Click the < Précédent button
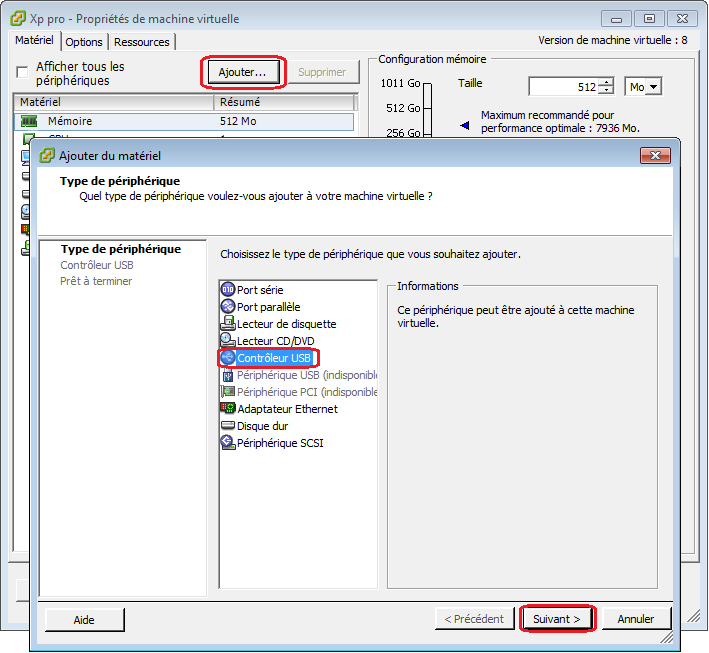 [x=474, y=619]
